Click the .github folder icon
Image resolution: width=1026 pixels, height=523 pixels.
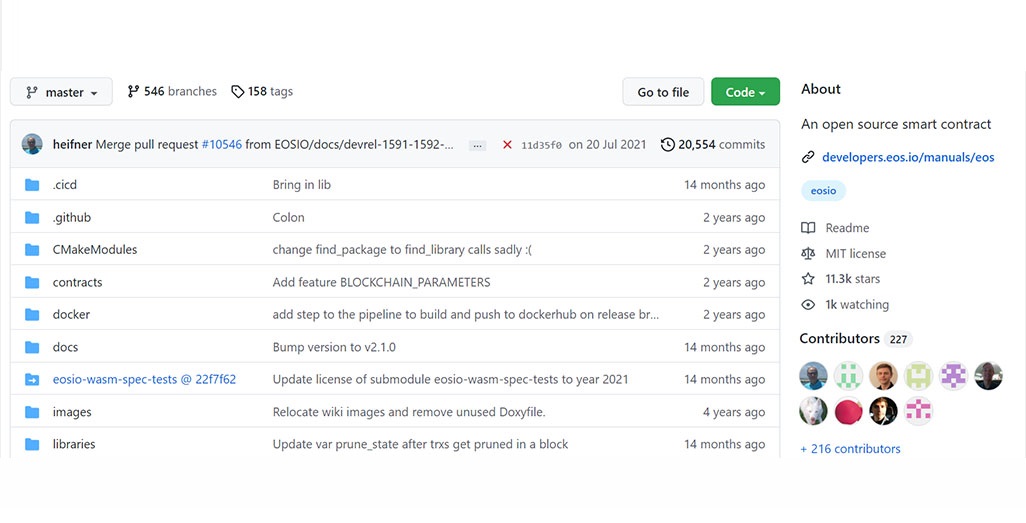coord(32,217)
